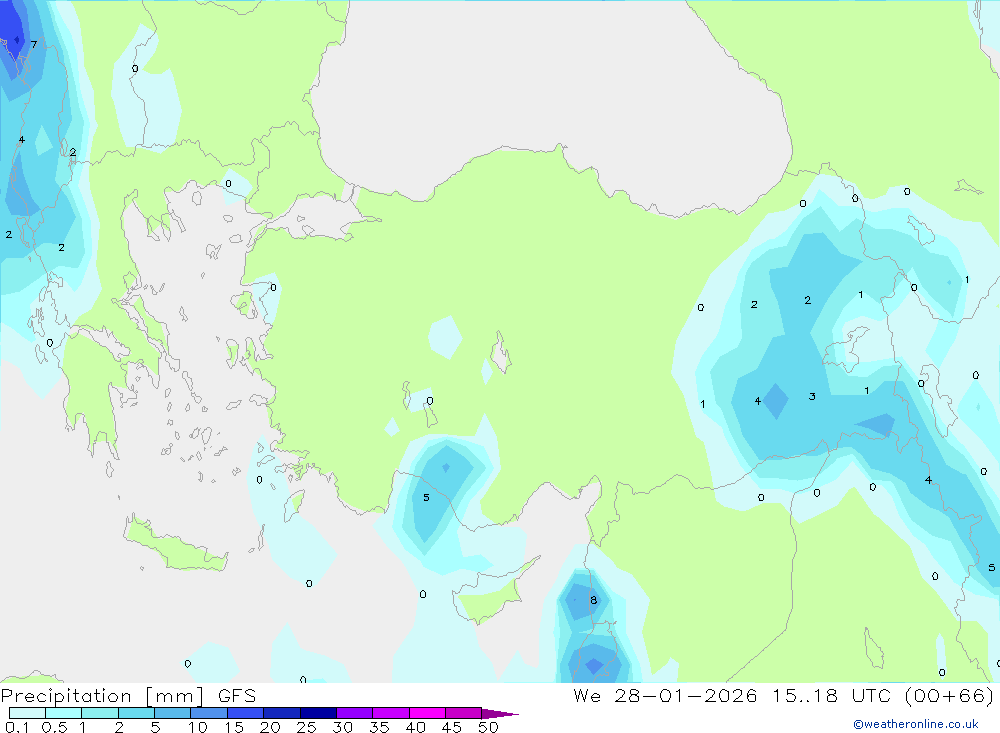Screen dimensions: 1000x733
Task: Click the legend label "0.1"
Action: tap(17, 727)
